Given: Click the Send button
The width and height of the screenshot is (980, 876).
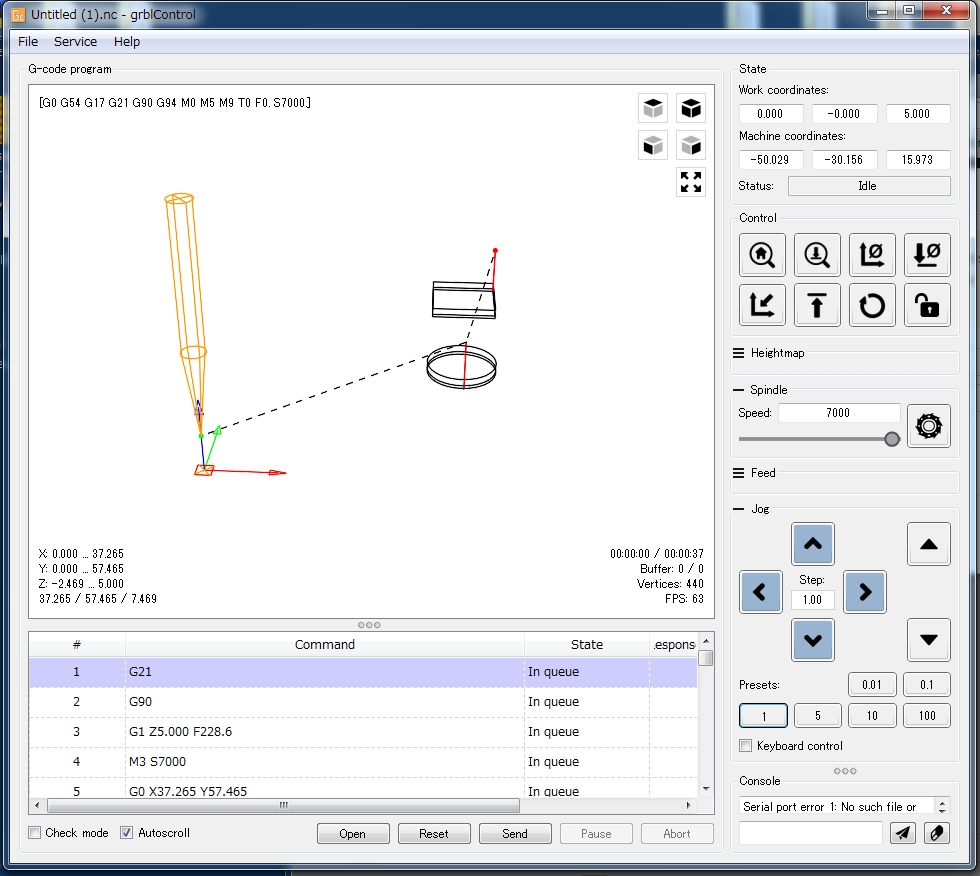Looking at the screenshot, I should [x=515, y=834].
